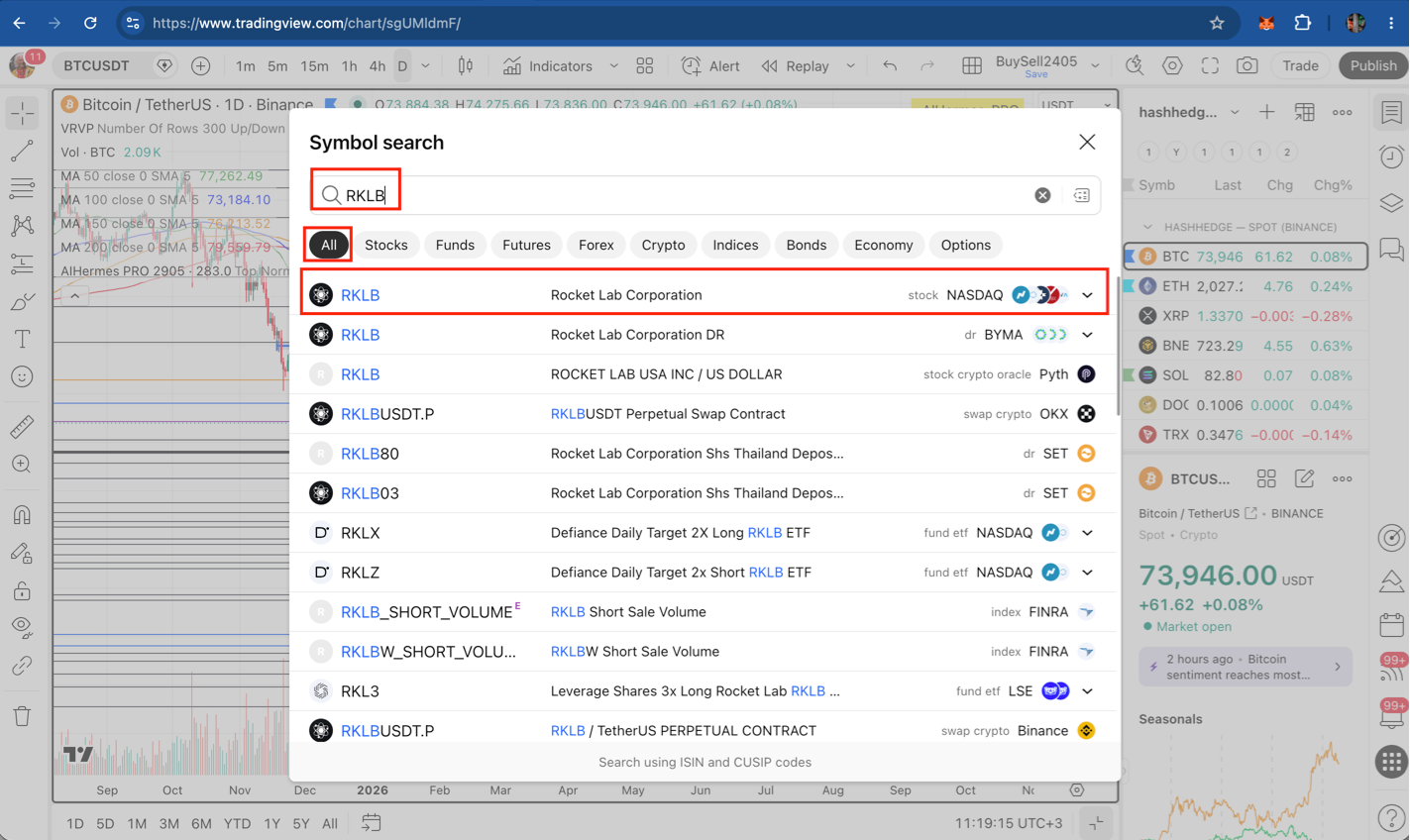The height and width of the screenshot is (840, 1410).
Task: Expand the RKL3 LSE row listings
Action: coord(1088,691)
